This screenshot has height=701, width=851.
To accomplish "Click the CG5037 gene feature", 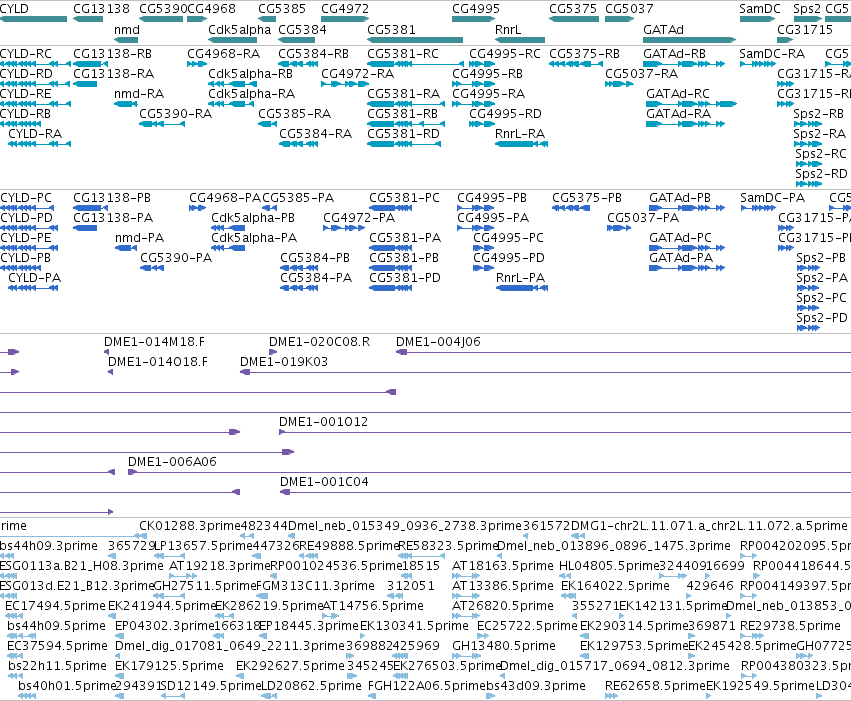I will (x=620, y=19).
